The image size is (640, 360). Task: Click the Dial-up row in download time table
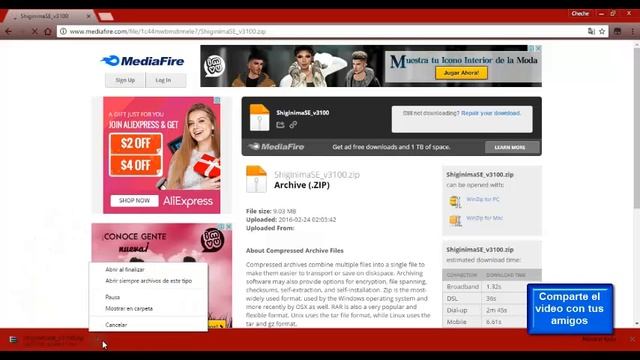492,310
